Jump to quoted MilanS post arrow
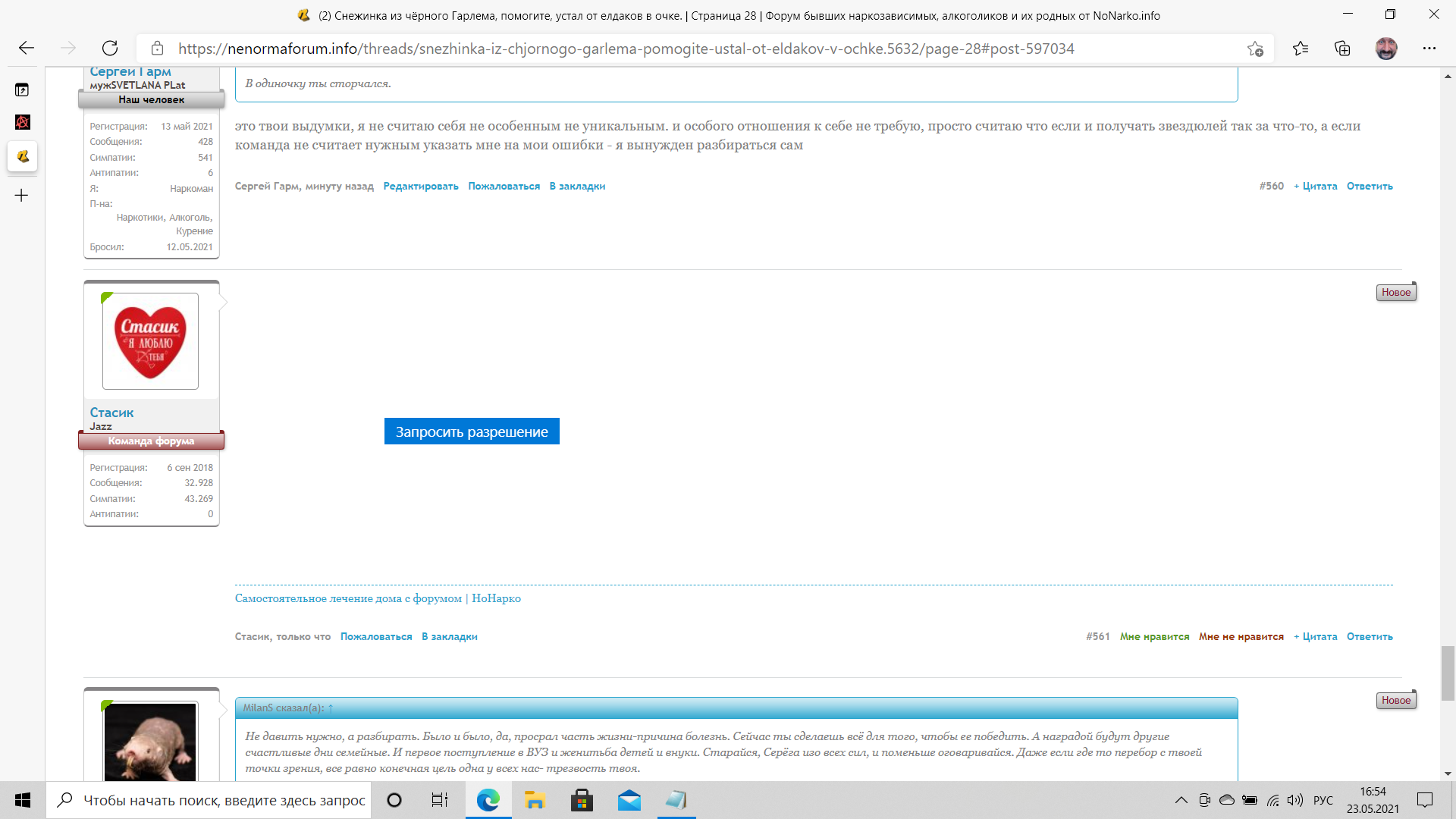 (331, 708)
